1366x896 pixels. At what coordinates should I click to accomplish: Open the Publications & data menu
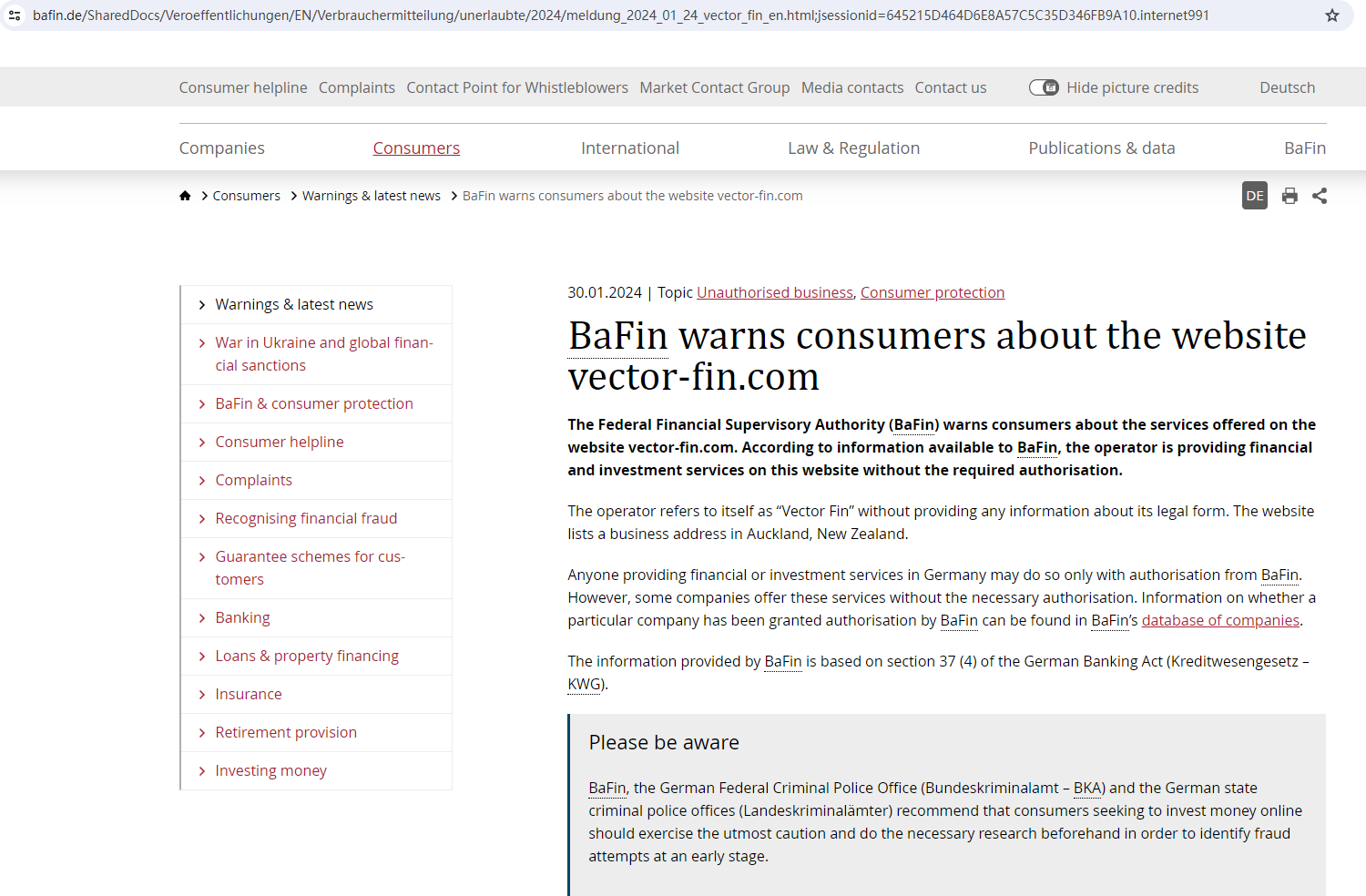click(1101, 148)
